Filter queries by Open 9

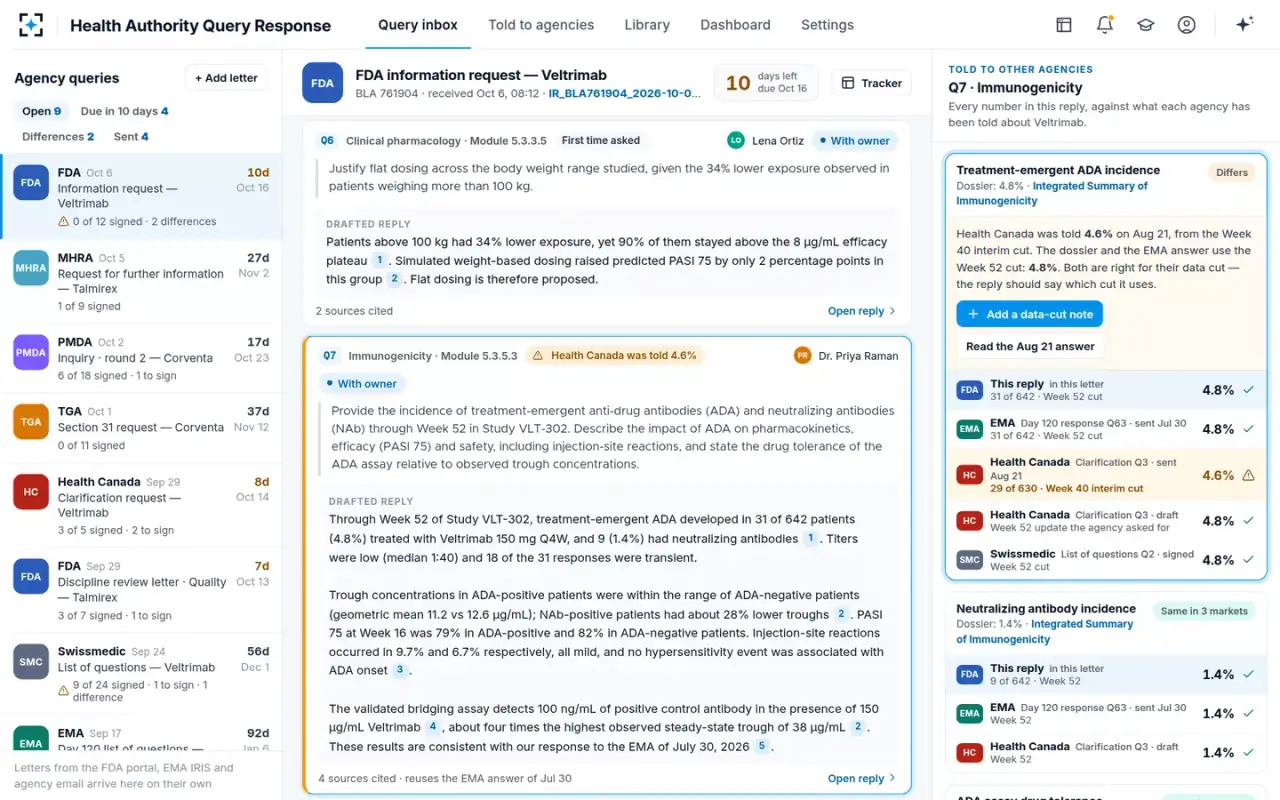(42, 111)
